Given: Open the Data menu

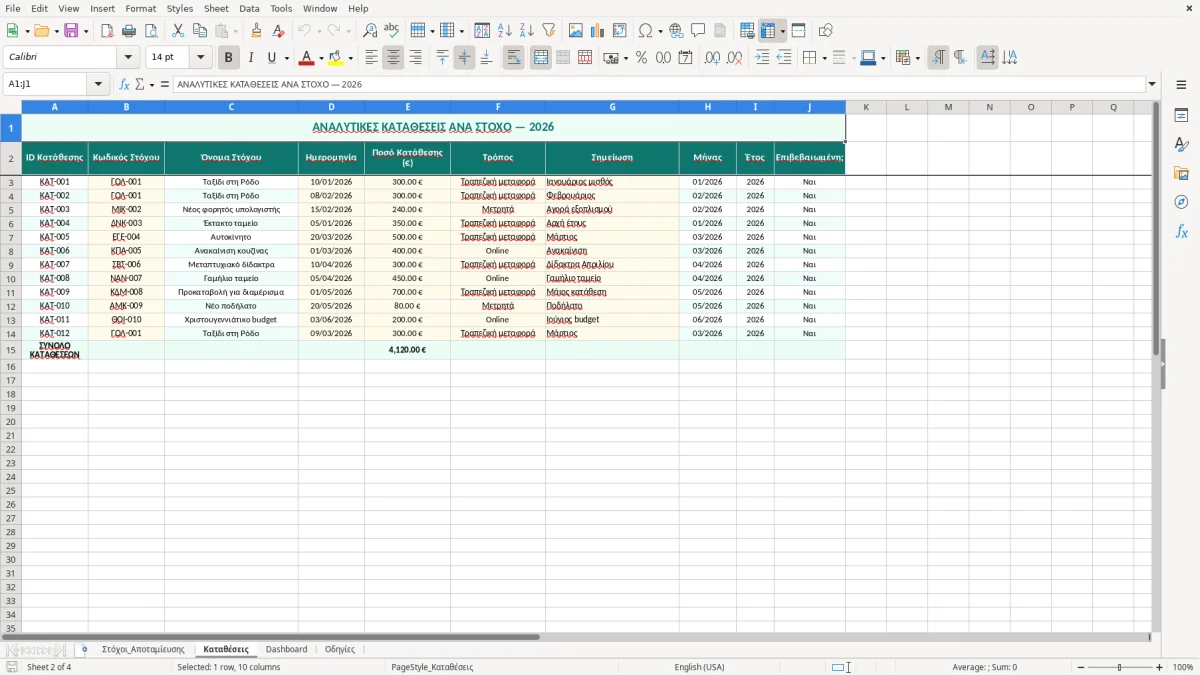Looking at the screenshot, I should point(249,8).
